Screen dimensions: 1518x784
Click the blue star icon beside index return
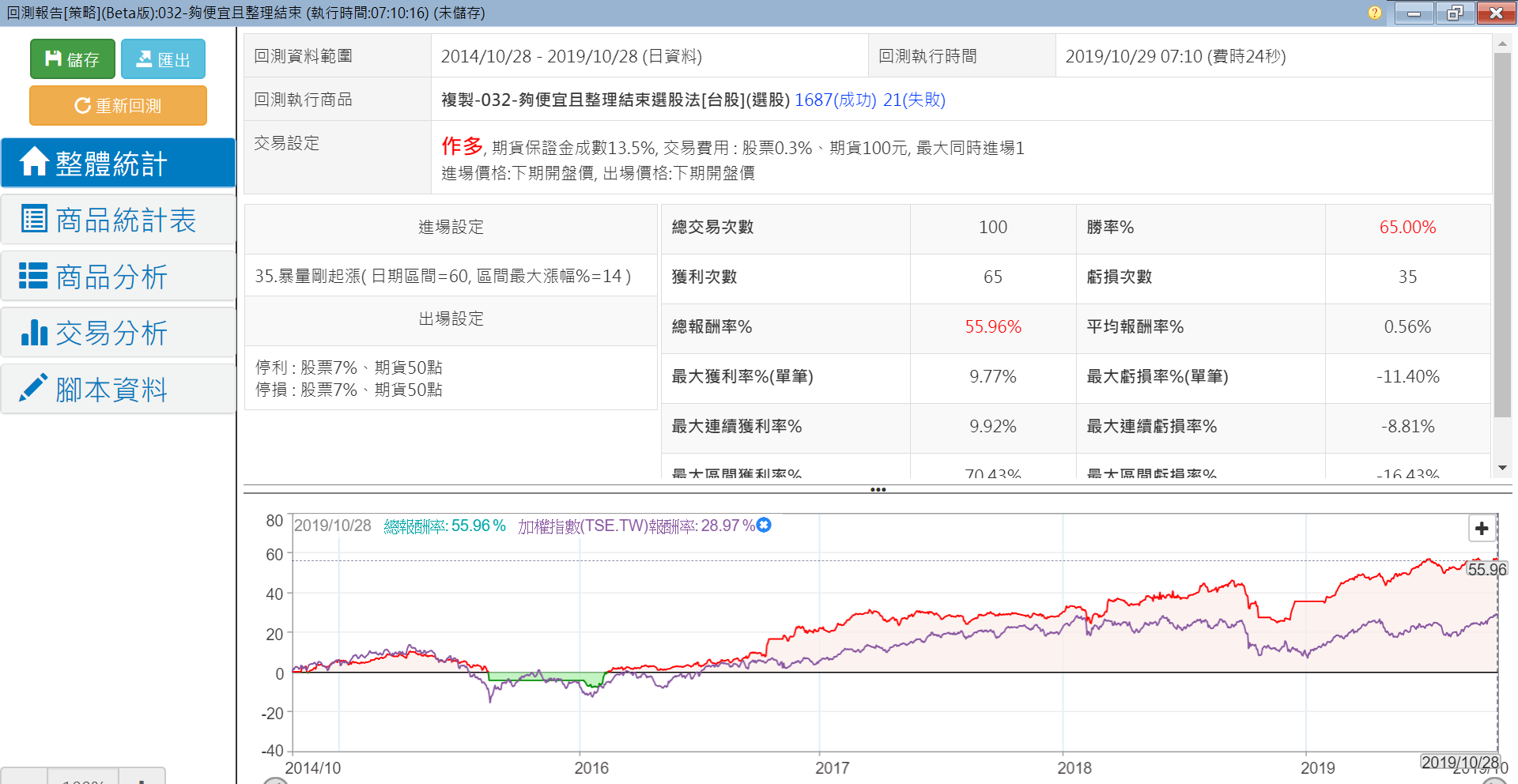click(764, 525)
